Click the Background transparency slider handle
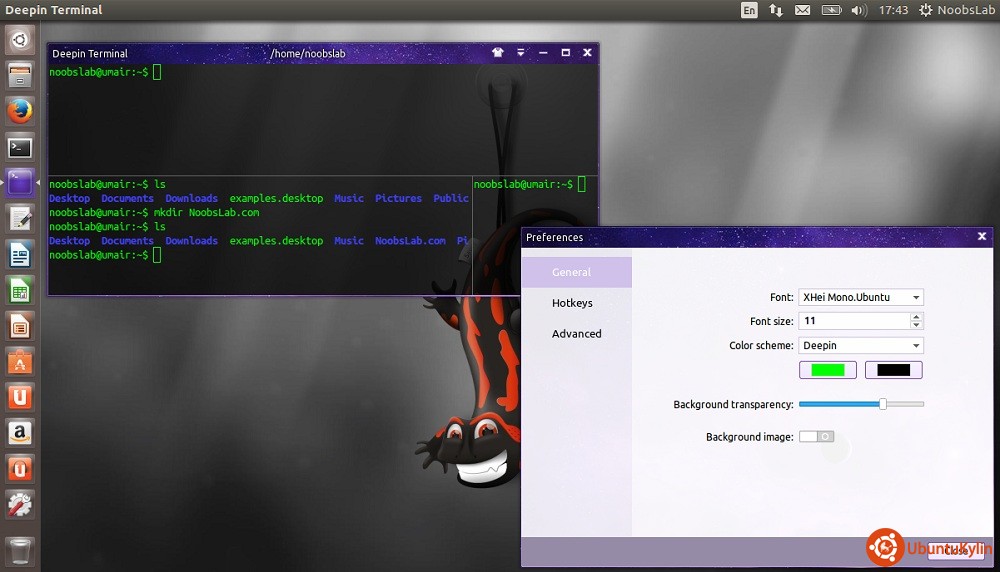The width and height of the screenshot is (1000, 572). [x=882, y=404]
